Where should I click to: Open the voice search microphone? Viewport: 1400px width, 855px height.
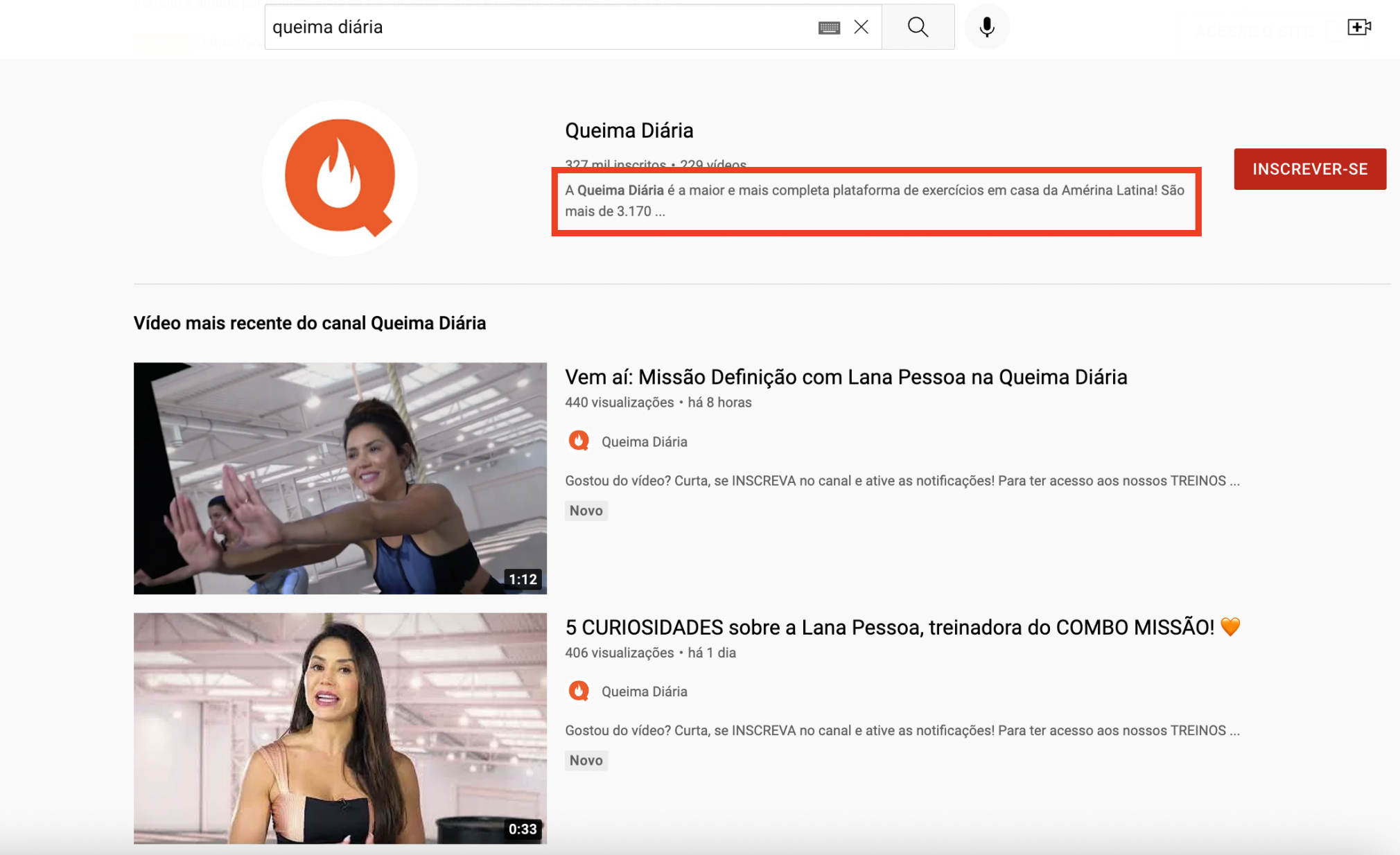point(986,26)
